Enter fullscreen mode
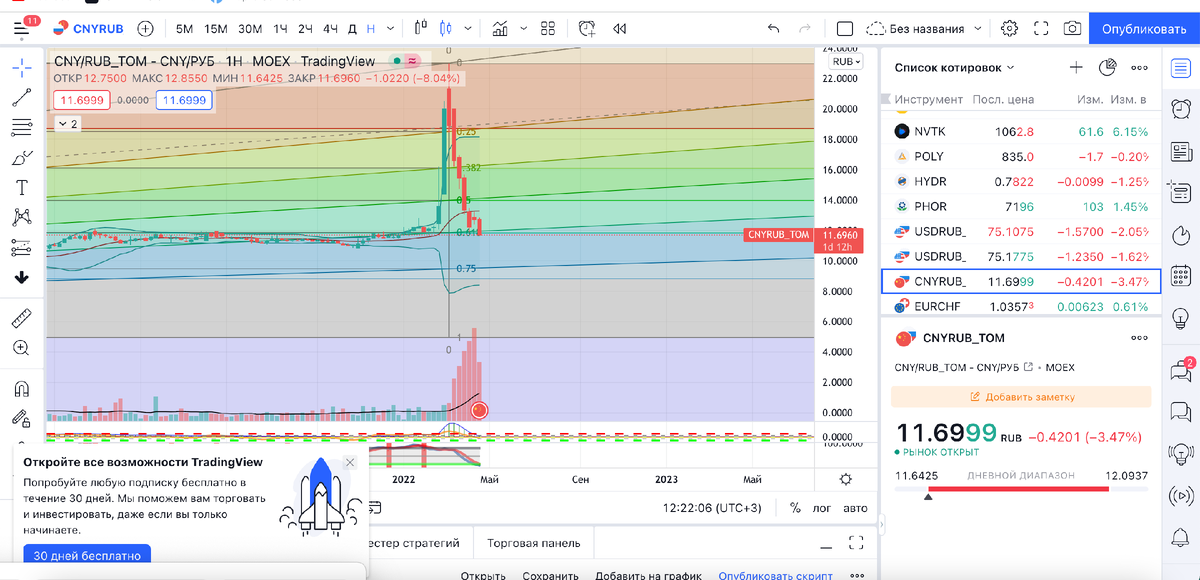The image size is (1200, 580). pos(1041,29)
